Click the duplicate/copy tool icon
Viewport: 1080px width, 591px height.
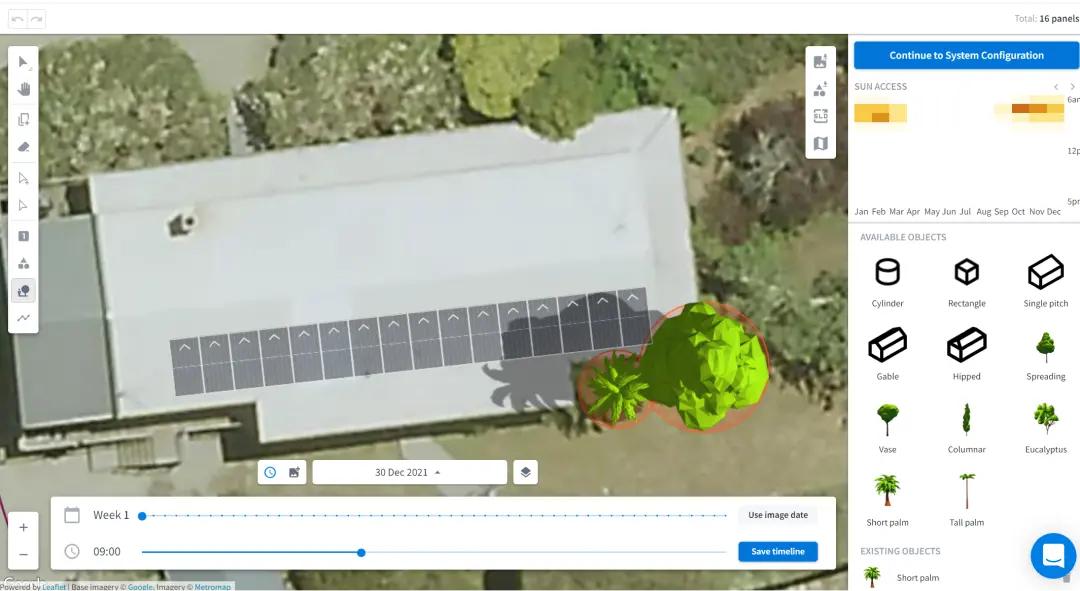coord(23,119)
